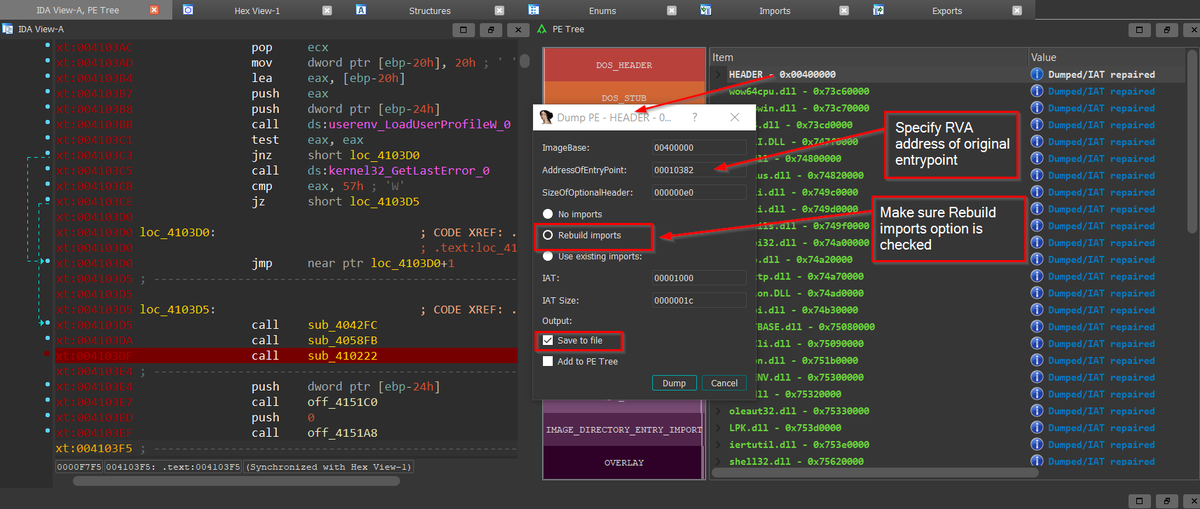Select the IMAGE_DIRECTORY_ENTRY_IMPORT block in PE map
The width and height of the screenshot is (1200, 509).
pyautogui.click(x=624, y=430)
